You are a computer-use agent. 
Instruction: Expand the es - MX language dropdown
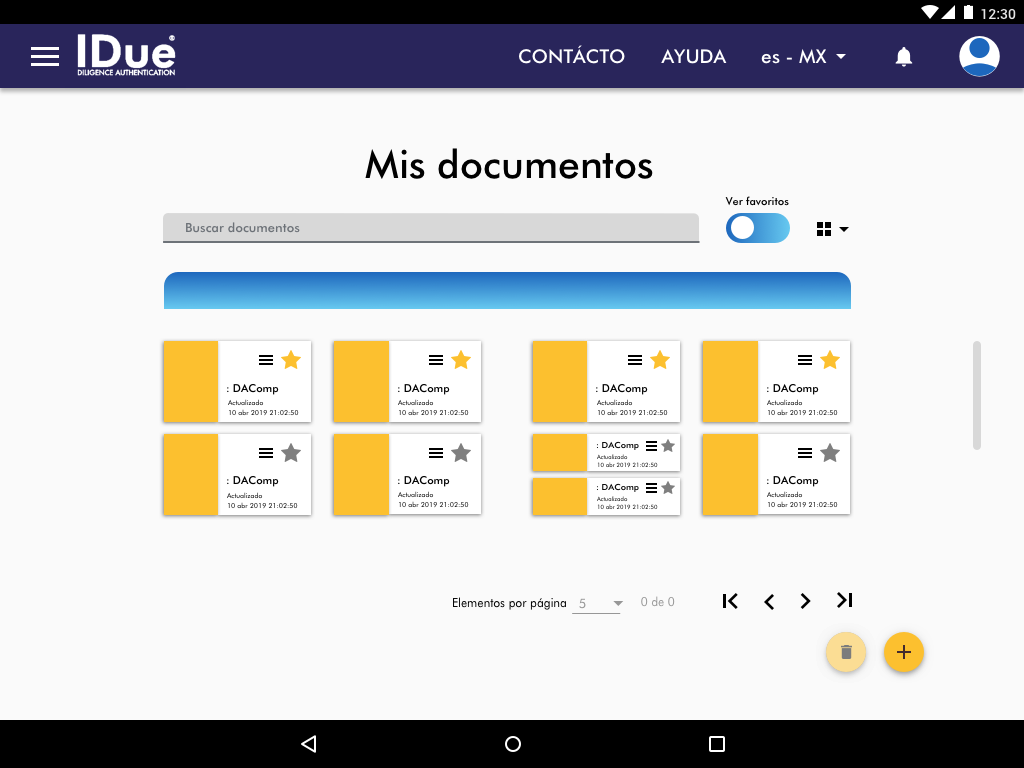(803, 57)
